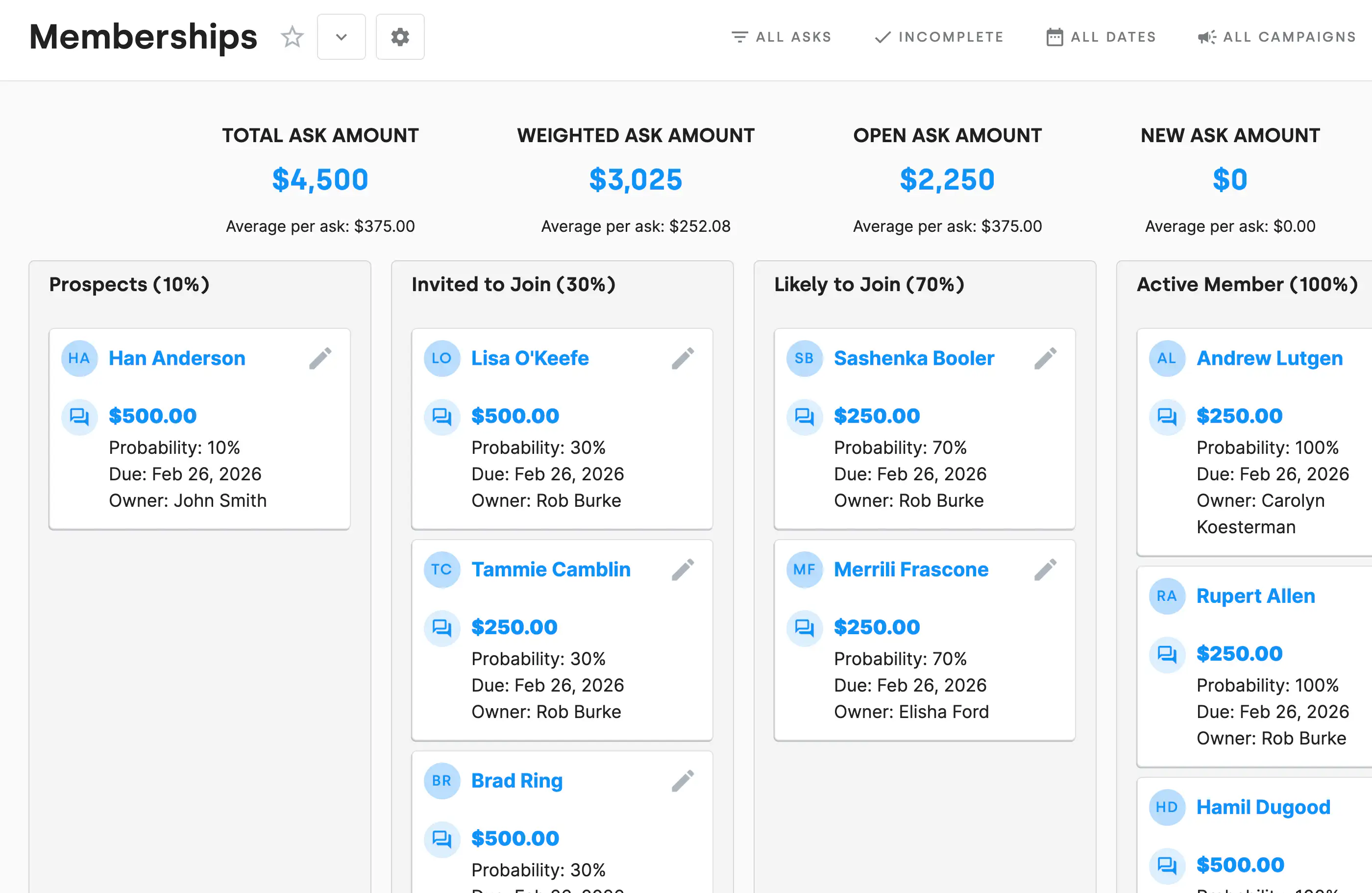This screenshot has height=893, width=1372.
Task: Edit Lisa O'Keefe's ask with pencil icon
Action: [x=683, y=358]
